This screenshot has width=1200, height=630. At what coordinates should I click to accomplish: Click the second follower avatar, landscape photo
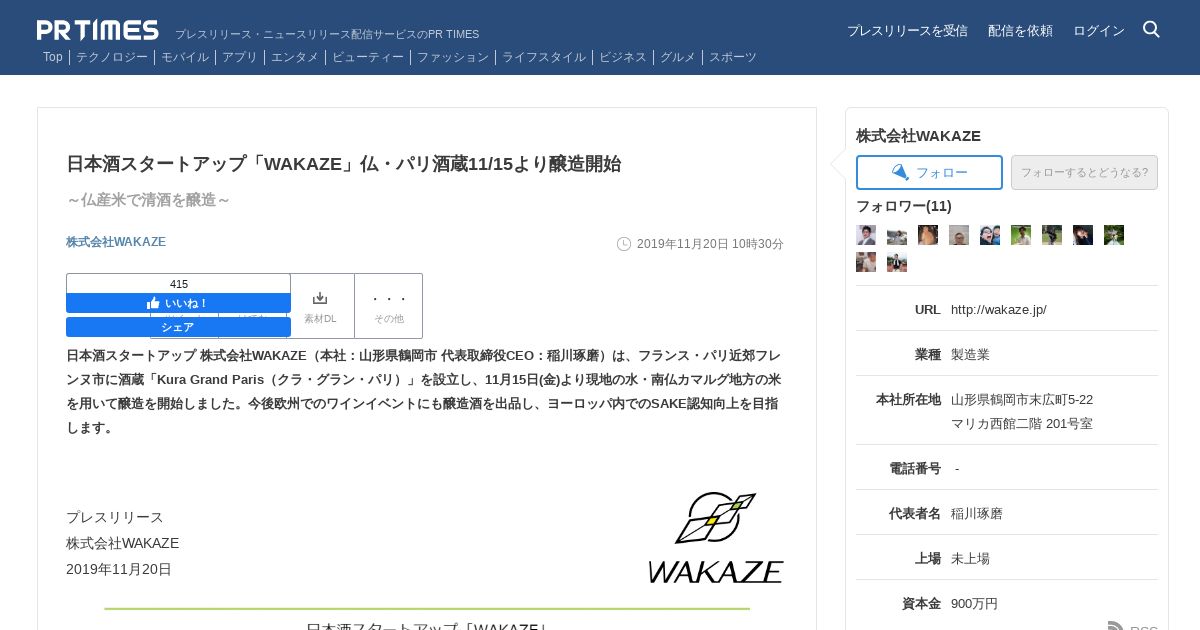897,235
